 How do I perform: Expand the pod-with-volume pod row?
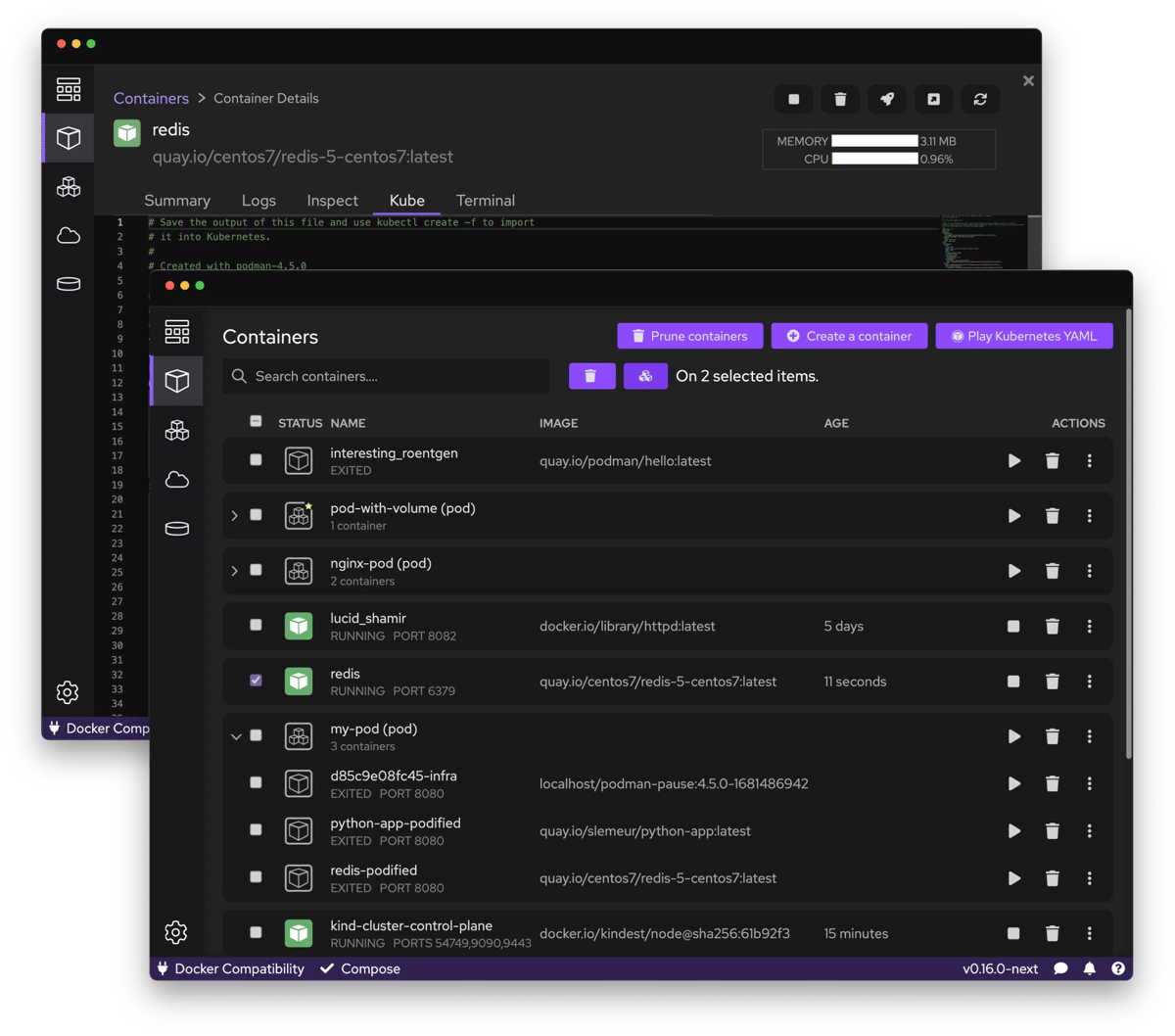click(x=234, y=515)
